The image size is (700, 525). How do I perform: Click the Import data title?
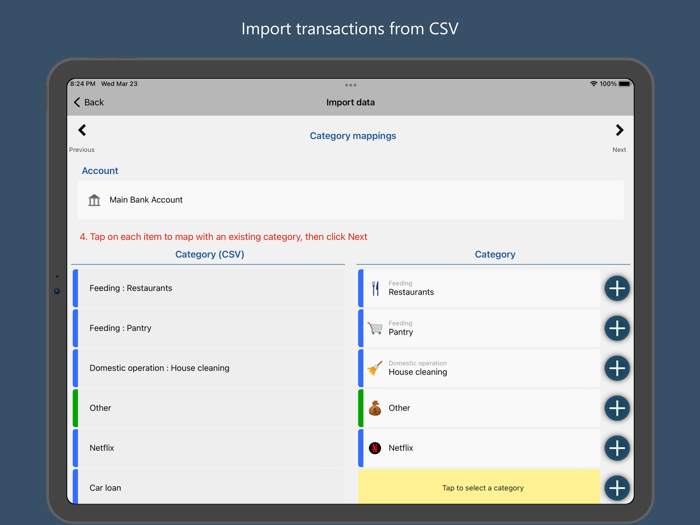pos(350,102)
